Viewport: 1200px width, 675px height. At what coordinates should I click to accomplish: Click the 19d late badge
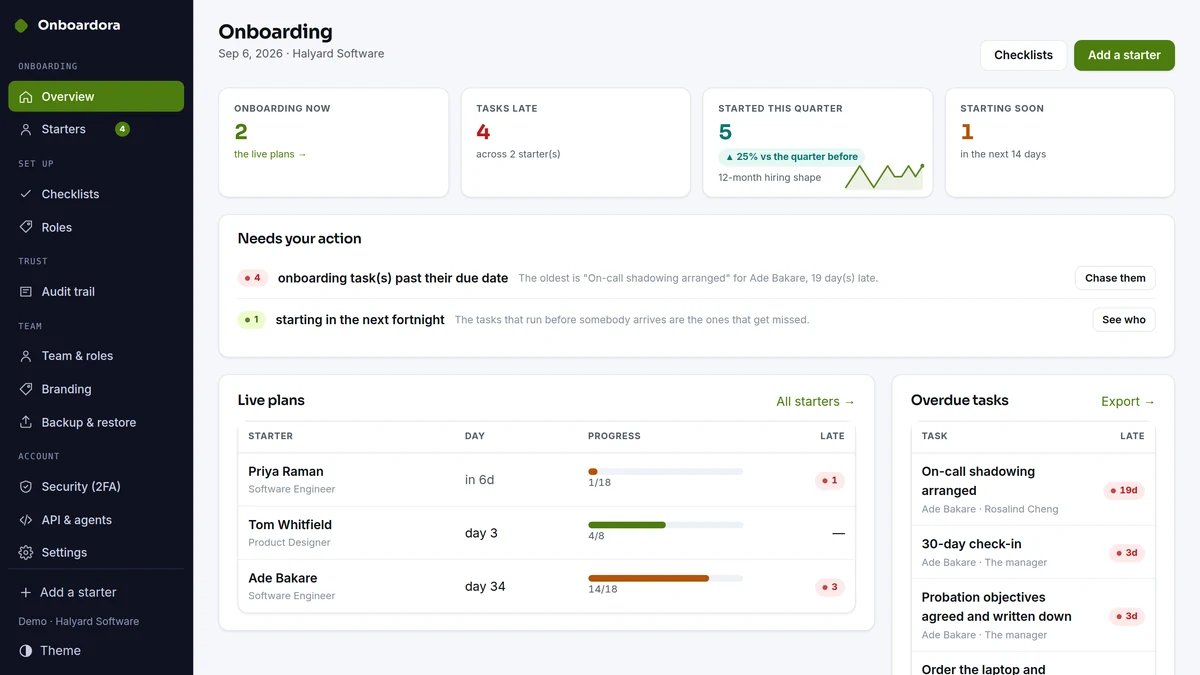tap(1124, 490)
